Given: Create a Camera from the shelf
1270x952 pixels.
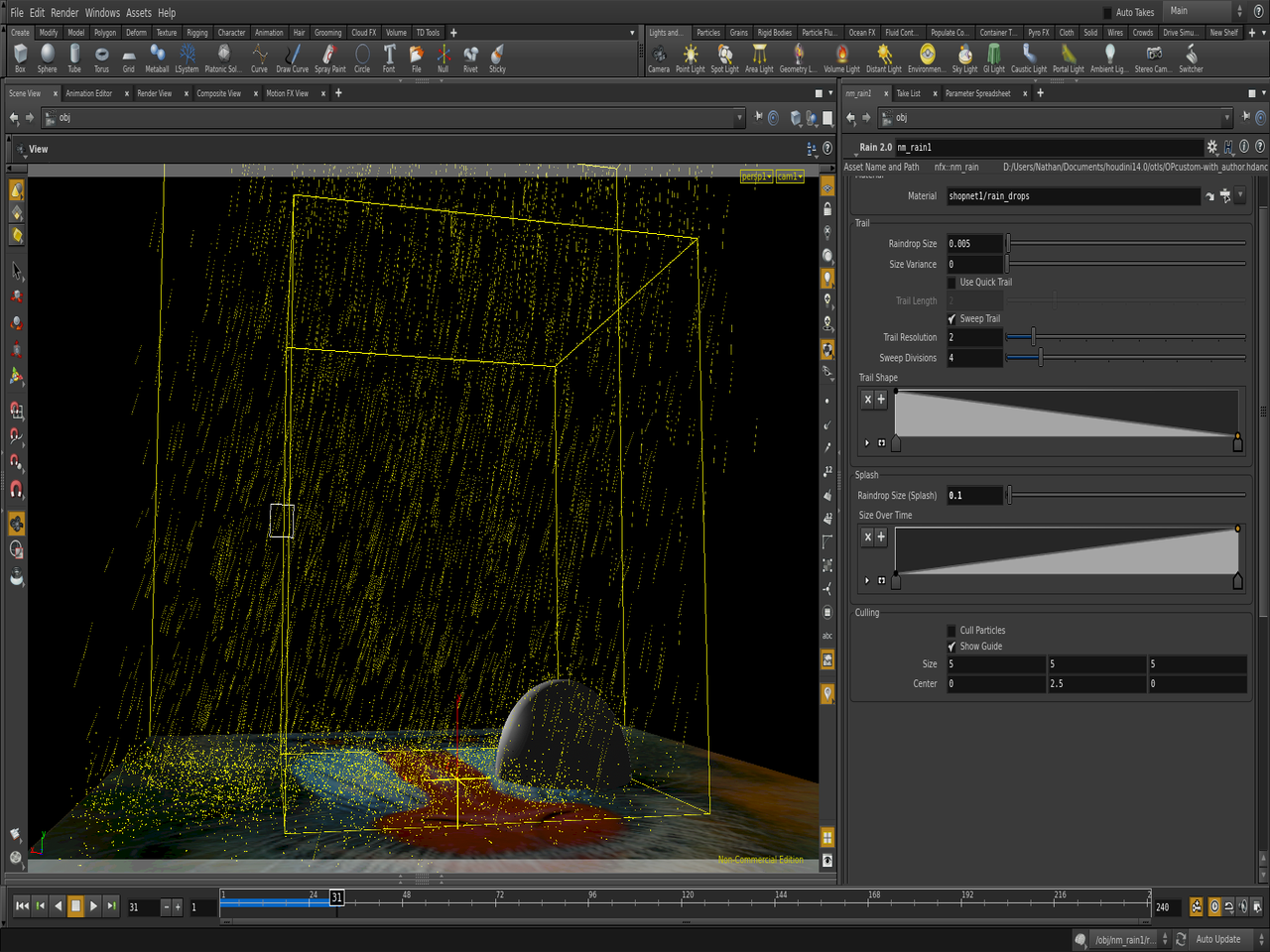Looking at the screenshot, I should click(659, 56).
